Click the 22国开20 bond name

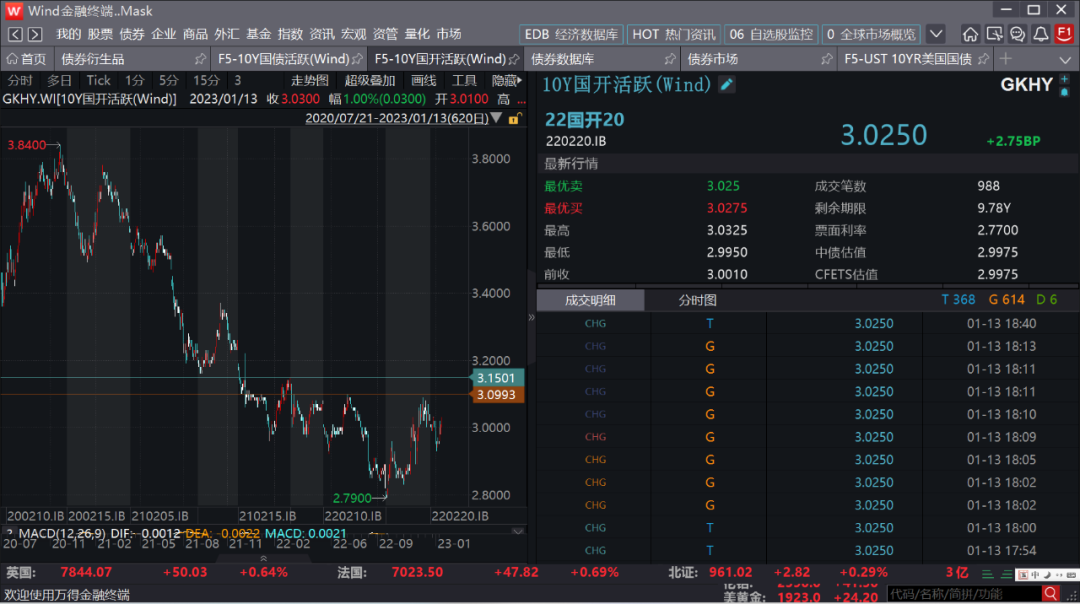pos(584,120)
